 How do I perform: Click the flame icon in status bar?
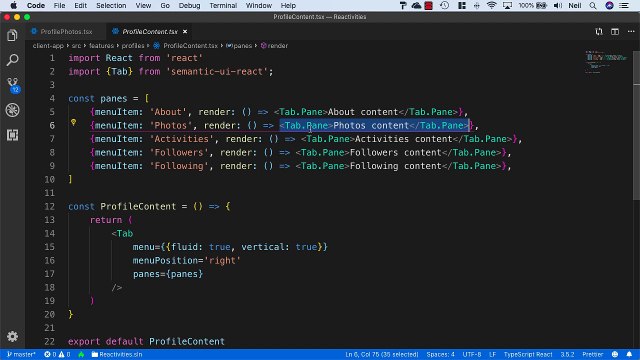(81, 354)
